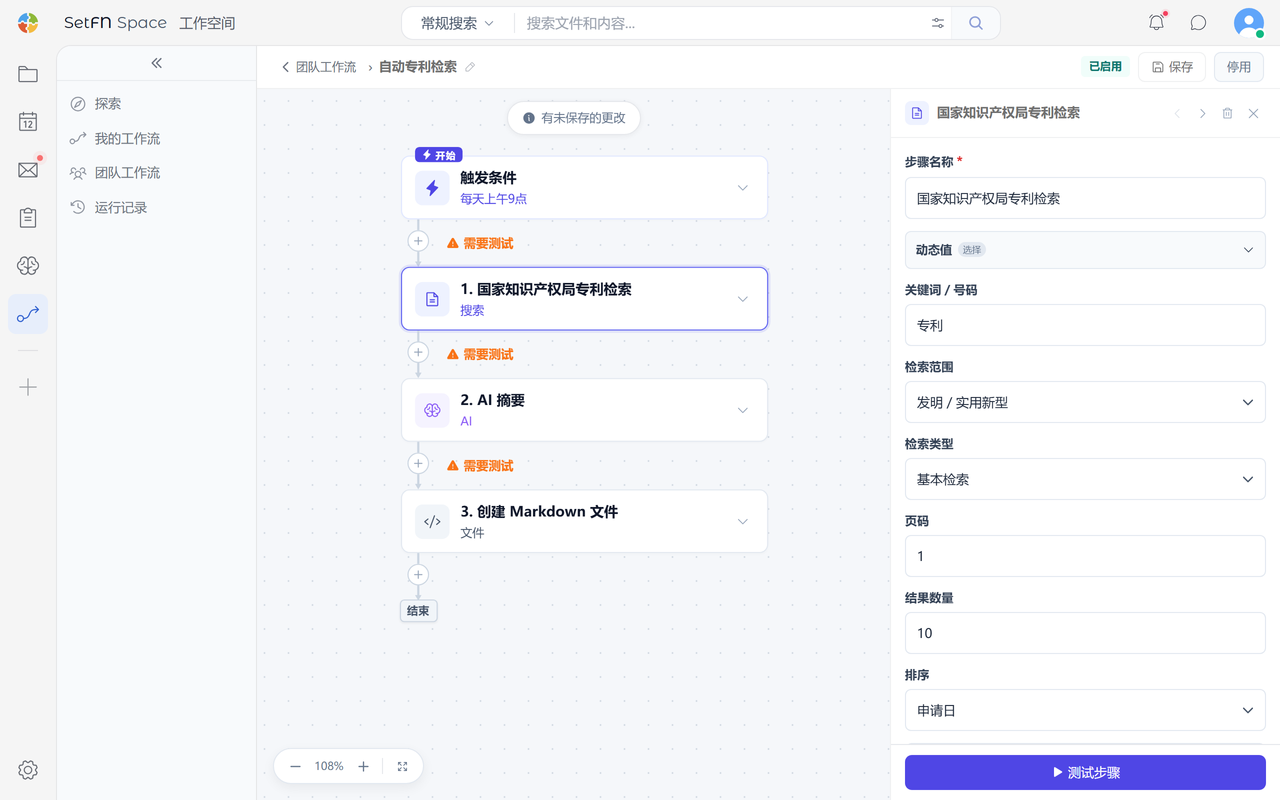Image resolution: width=1280 pixels, height=800 pixels.
Task: Open the 常规搜索 search type dropdown
Action: 458,23
